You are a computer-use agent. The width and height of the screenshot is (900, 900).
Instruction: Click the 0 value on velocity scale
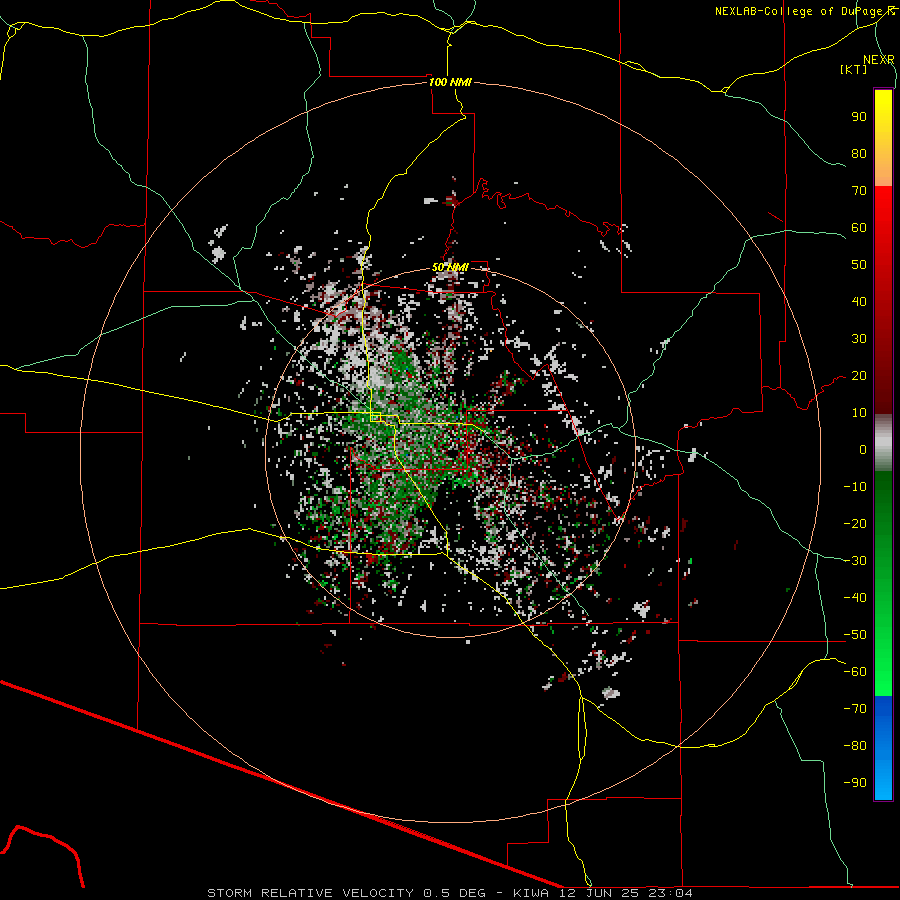click(863, 450)
